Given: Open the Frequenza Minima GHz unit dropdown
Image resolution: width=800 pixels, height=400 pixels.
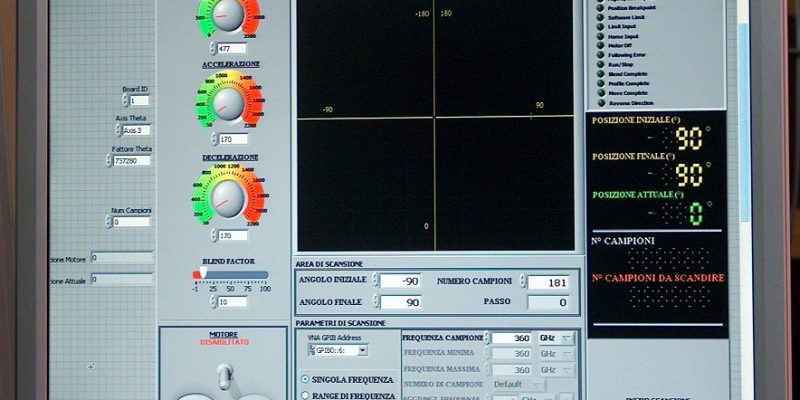Looking at the screenshot, I should click(x=567, y=353).
